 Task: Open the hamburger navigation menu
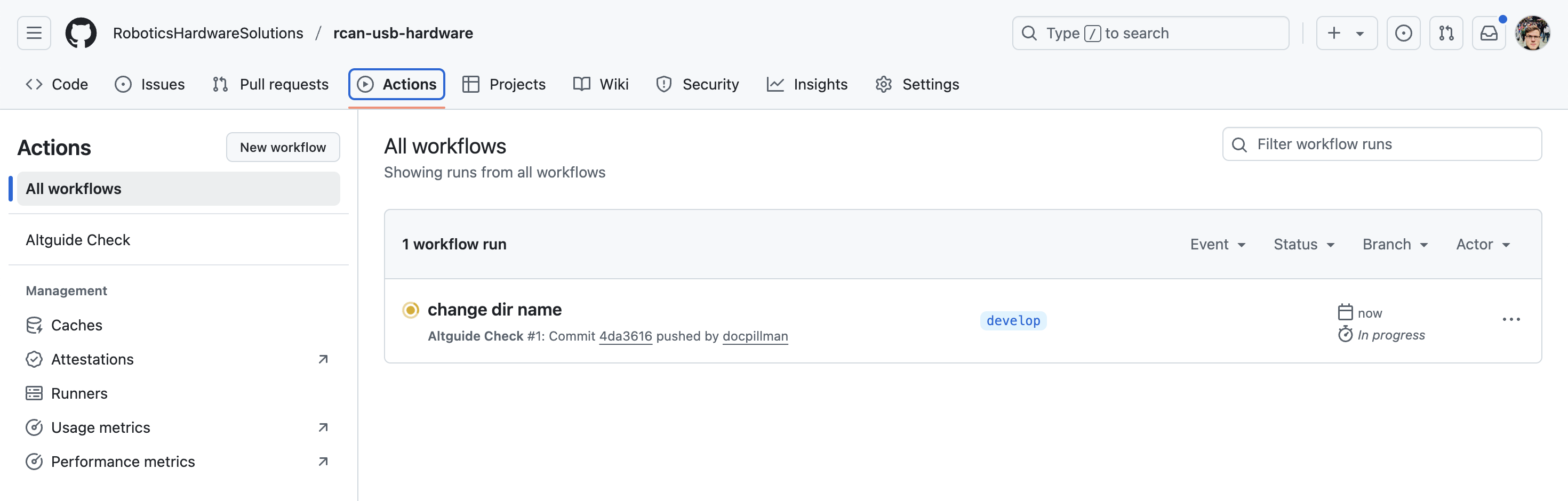(x=34, y=33)
